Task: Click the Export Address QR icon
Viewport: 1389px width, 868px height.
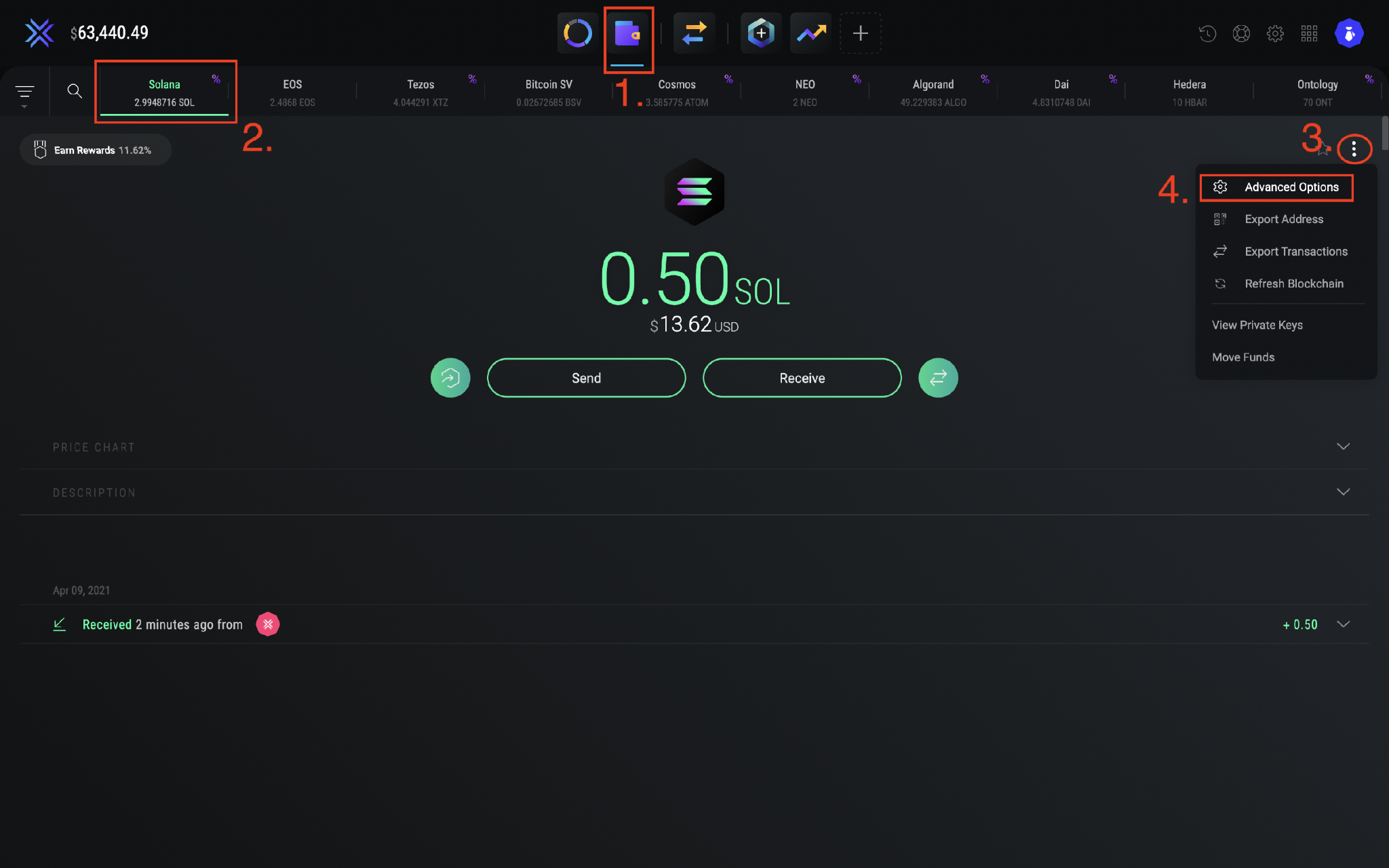Action: [1220, 219]
